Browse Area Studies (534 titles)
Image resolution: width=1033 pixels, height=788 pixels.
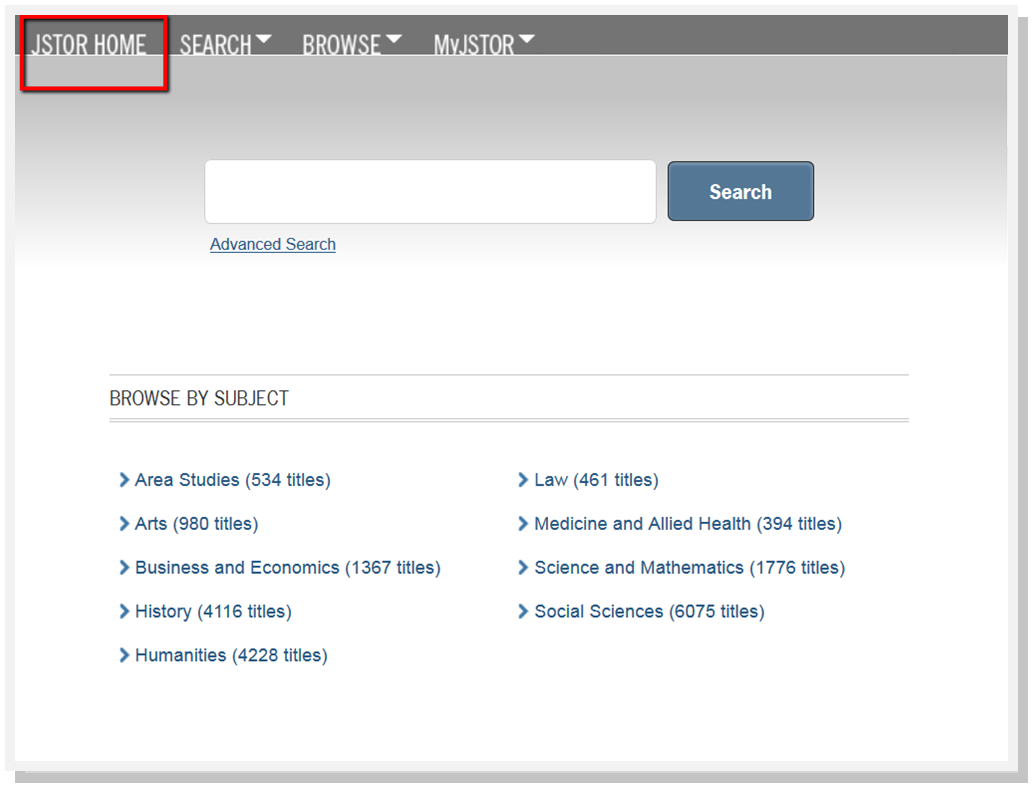point(232,480)
